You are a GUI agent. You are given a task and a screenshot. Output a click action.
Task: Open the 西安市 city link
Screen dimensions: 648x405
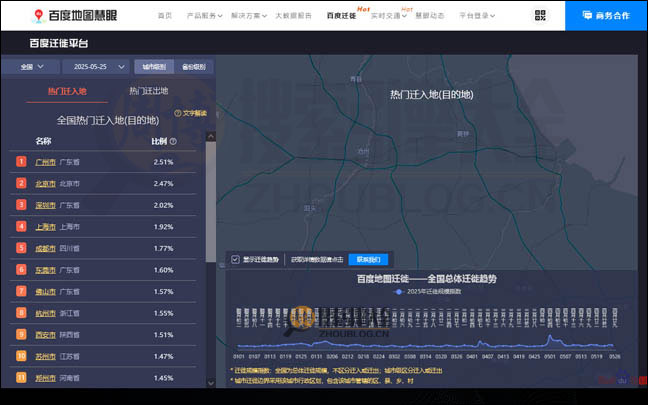45,335
